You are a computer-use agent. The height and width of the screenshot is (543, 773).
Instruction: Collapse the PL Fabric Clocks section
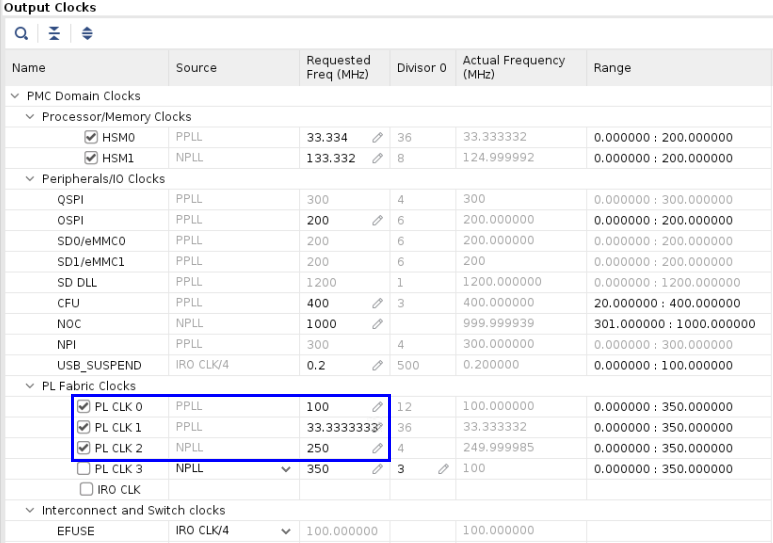point(30,386)
